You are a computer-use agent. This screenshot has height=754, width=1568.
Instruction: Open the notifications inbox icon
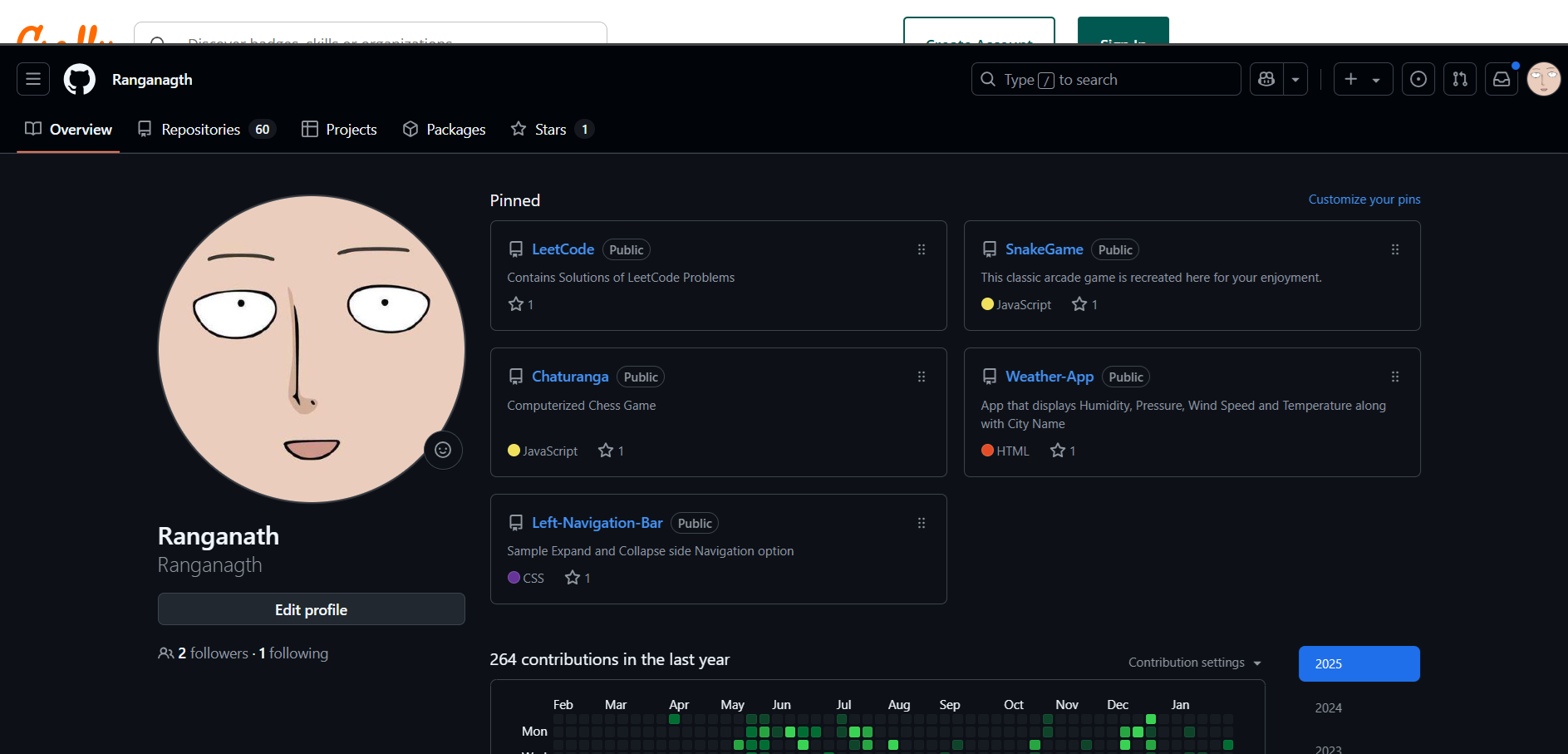pos(1502,79)
